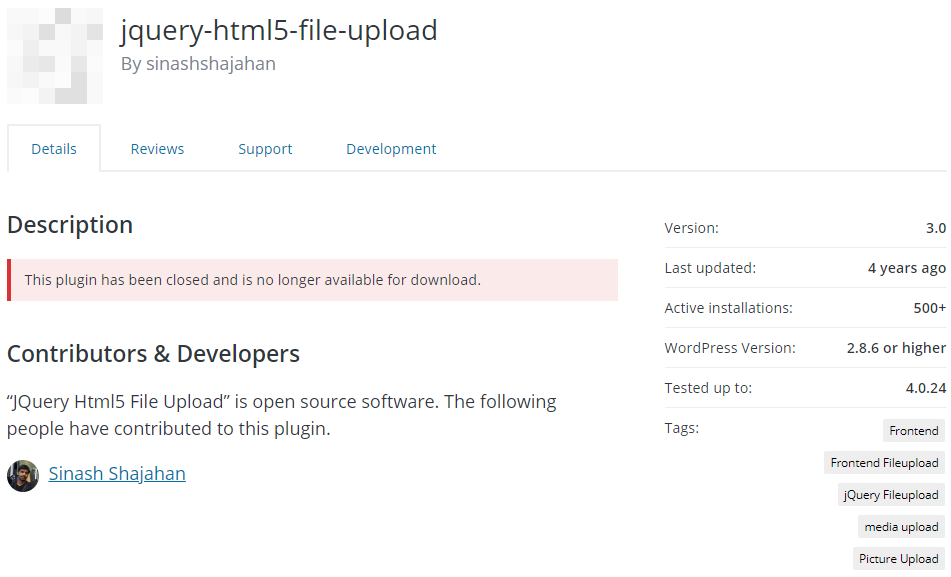Open the jQuery Fileupload tag
The height and width of the screenshot is (577, 951).
tap(891, 495)
